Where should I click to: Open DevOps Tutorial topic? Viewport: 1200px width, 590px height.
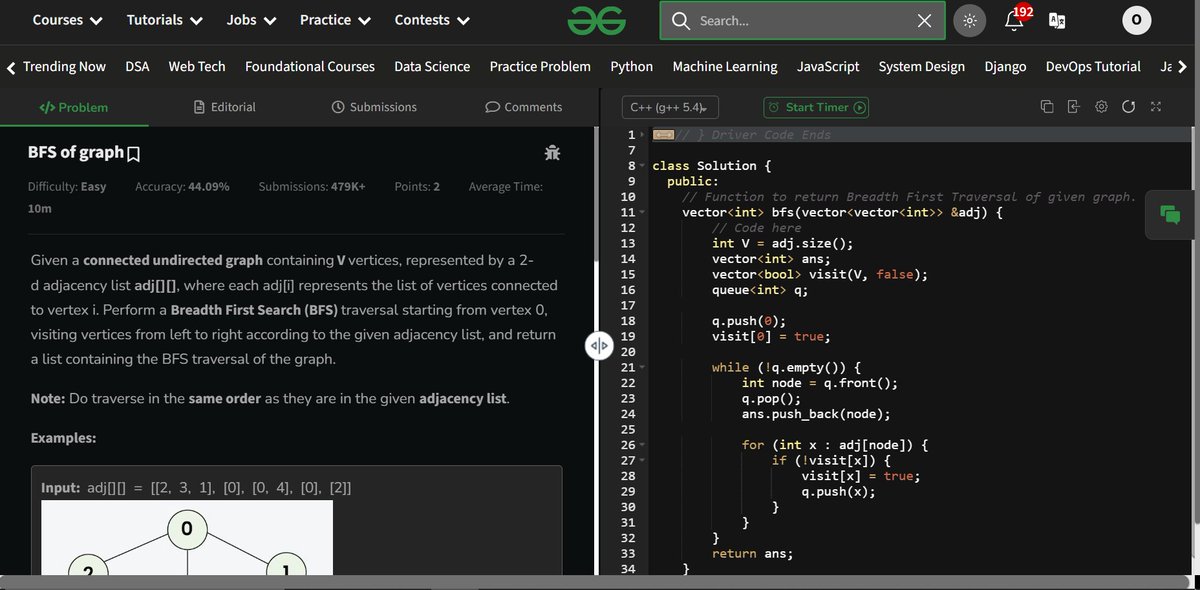coord(1093,66)
